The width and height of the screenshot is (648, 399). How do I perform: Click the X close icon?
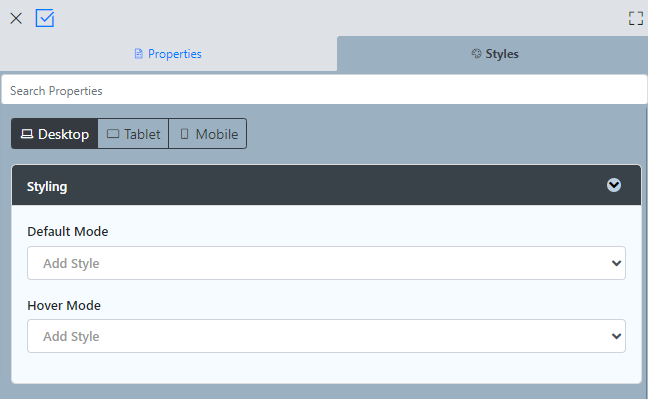16,18
